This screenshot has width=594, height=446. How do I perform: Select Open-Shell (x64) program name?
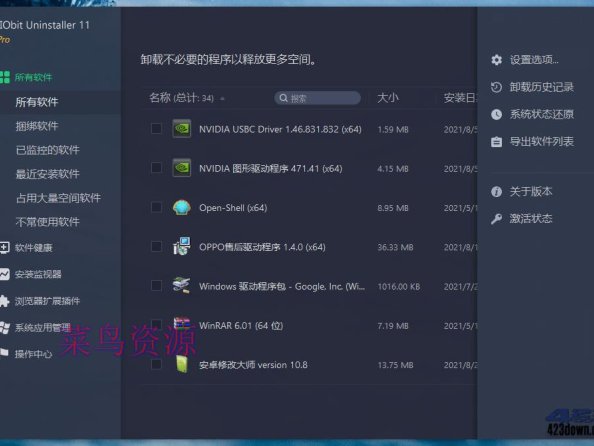click(x=233, y=208)
